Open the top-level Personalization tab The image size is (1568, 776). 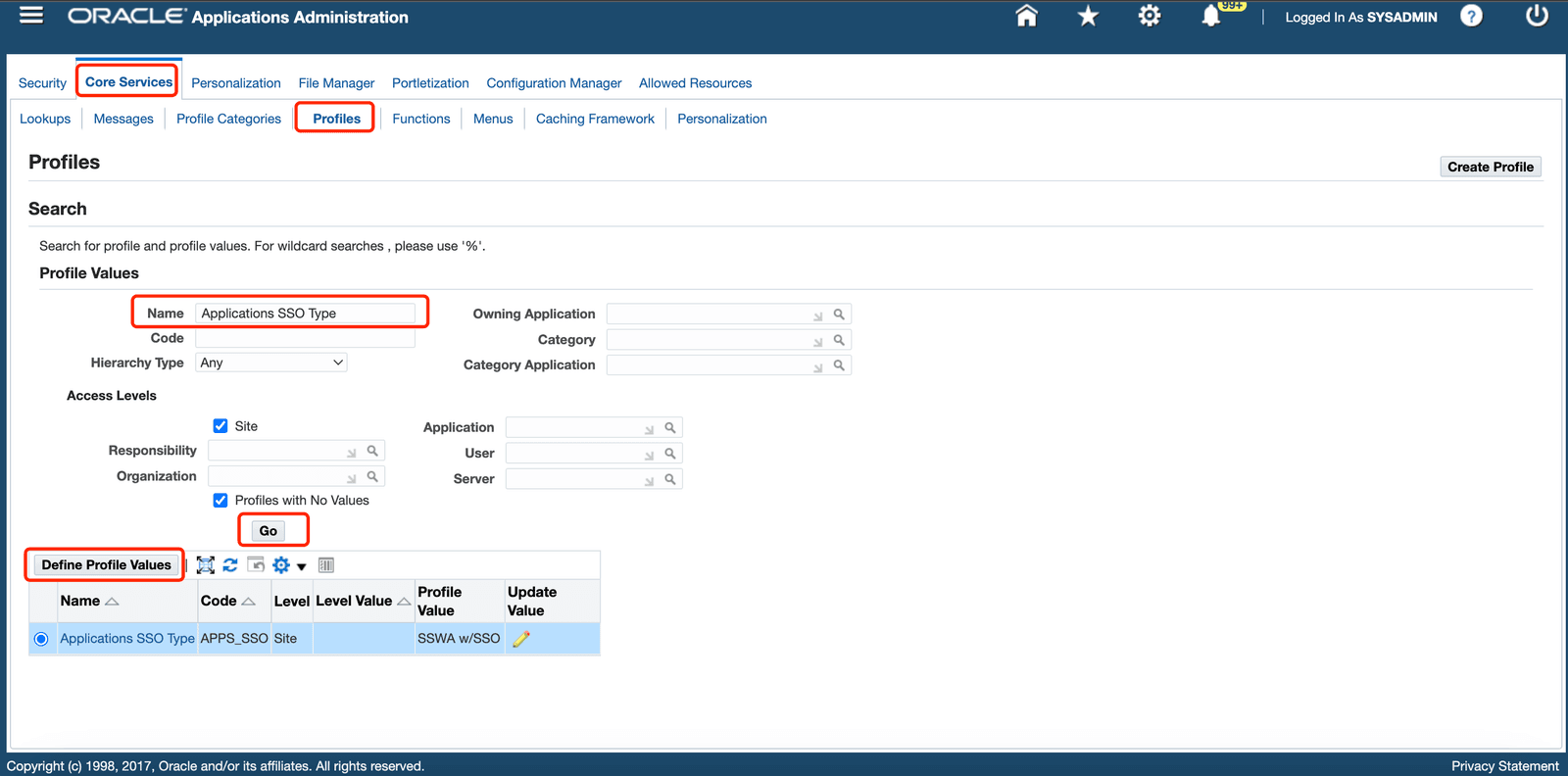(x=236, y=83)
